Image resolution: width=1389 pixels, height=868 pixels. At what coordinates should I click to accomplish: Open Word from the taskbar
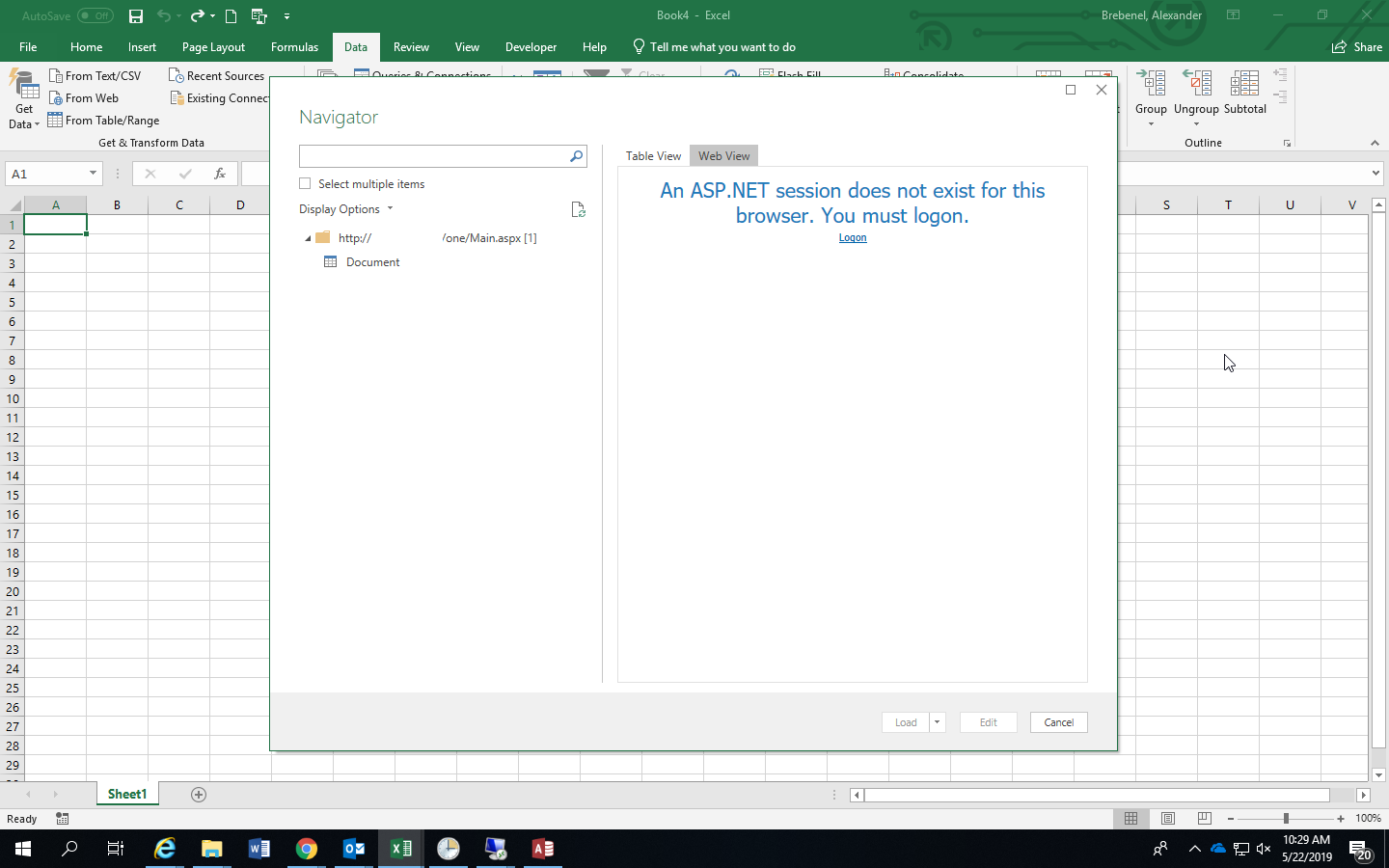pyautogui.click(x=259, y=849)
